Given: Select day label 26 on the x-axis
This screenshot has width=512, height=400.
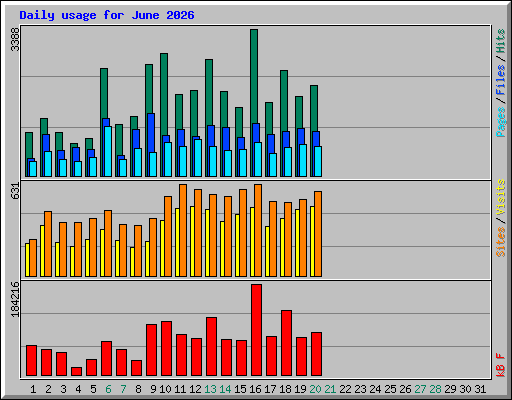Looking at the screenshot, I should point(405,389).
